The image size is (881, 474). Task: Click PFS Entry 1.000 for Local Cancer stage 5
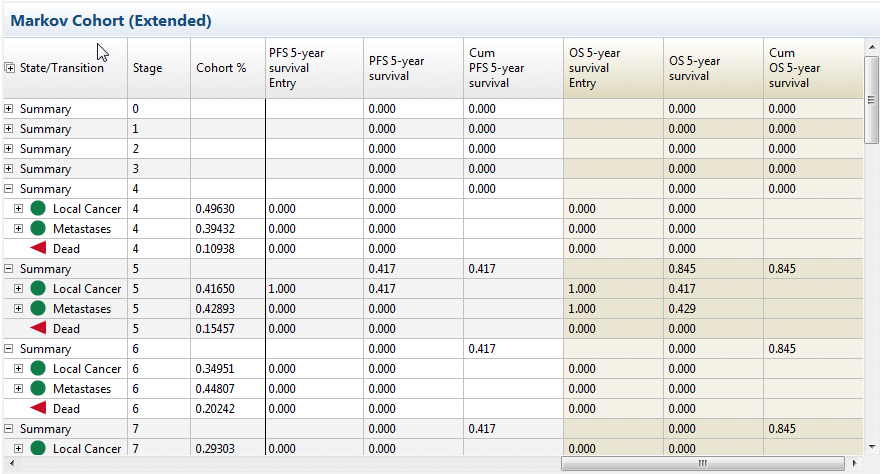click(282, 289)
